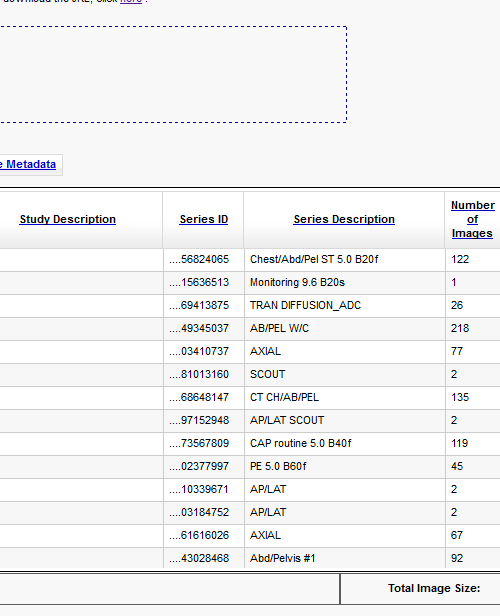Select the AP/LAT SCOUT series row
The image size is (500, 616).
click(250, 420)
